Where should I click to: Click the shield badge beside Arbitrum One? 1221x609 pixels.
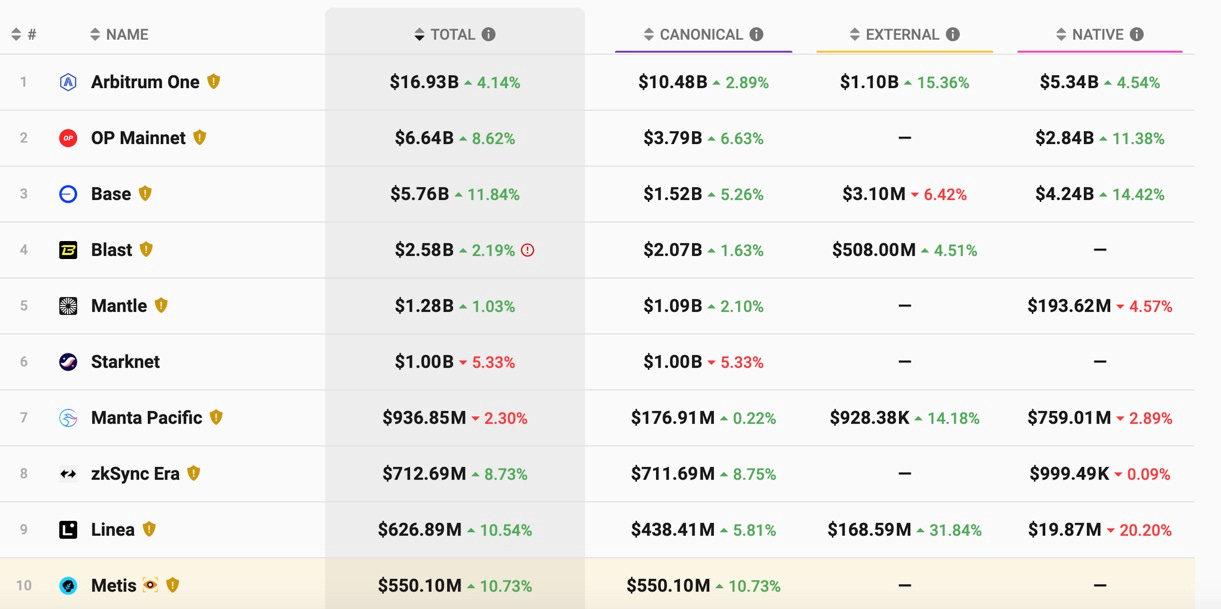coord(213,82)
